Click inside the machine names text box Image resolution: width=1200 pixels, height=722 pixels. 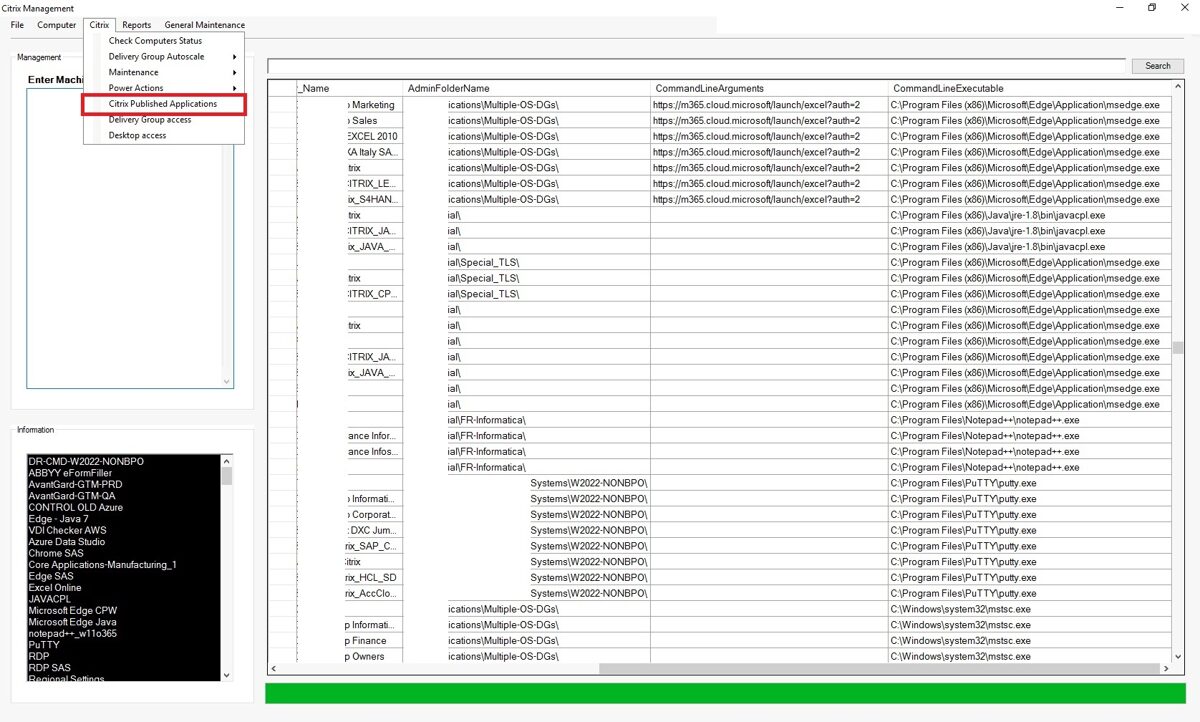(x=130, y=238)
